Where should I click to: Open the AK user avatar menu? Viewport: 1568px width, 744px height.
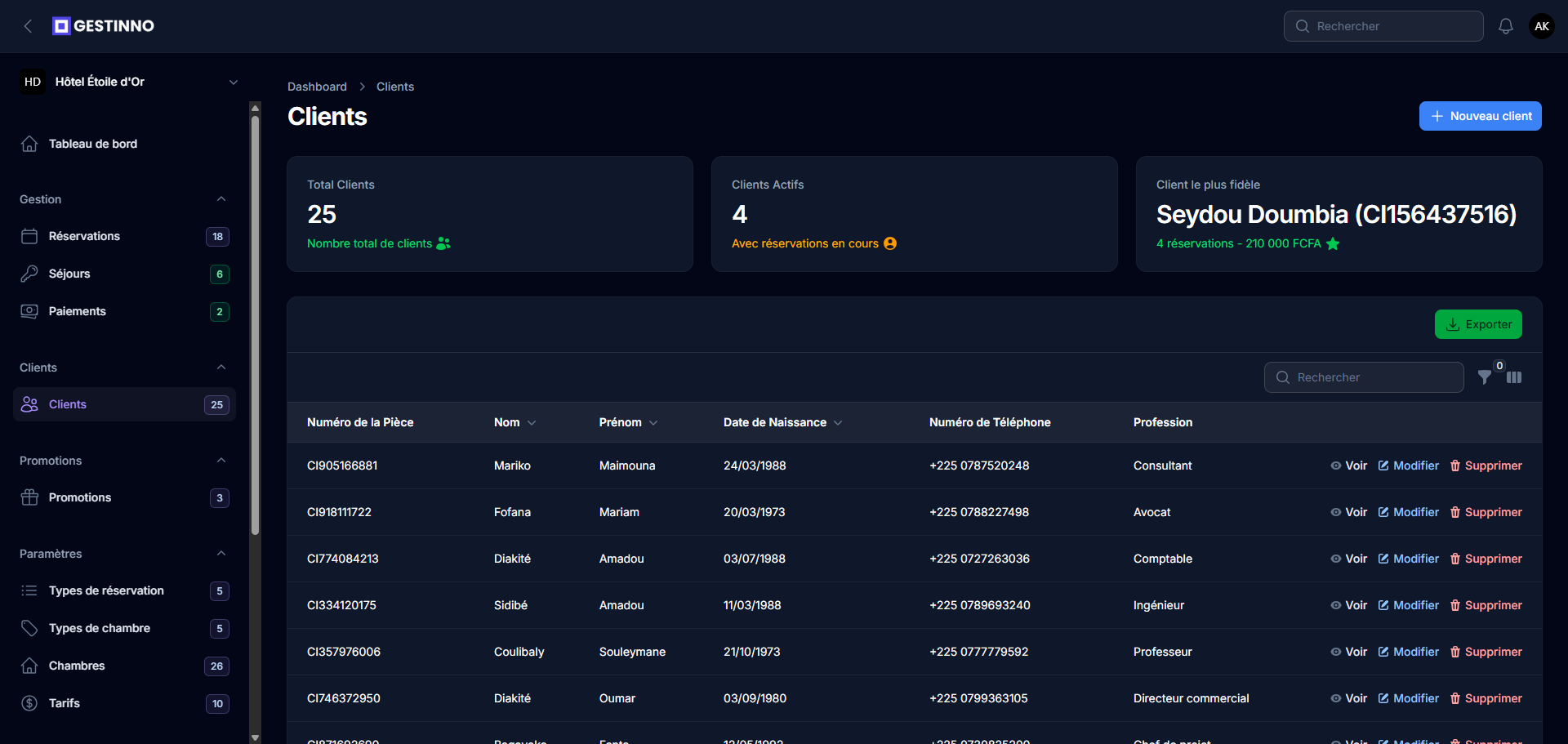point(1542,26)
